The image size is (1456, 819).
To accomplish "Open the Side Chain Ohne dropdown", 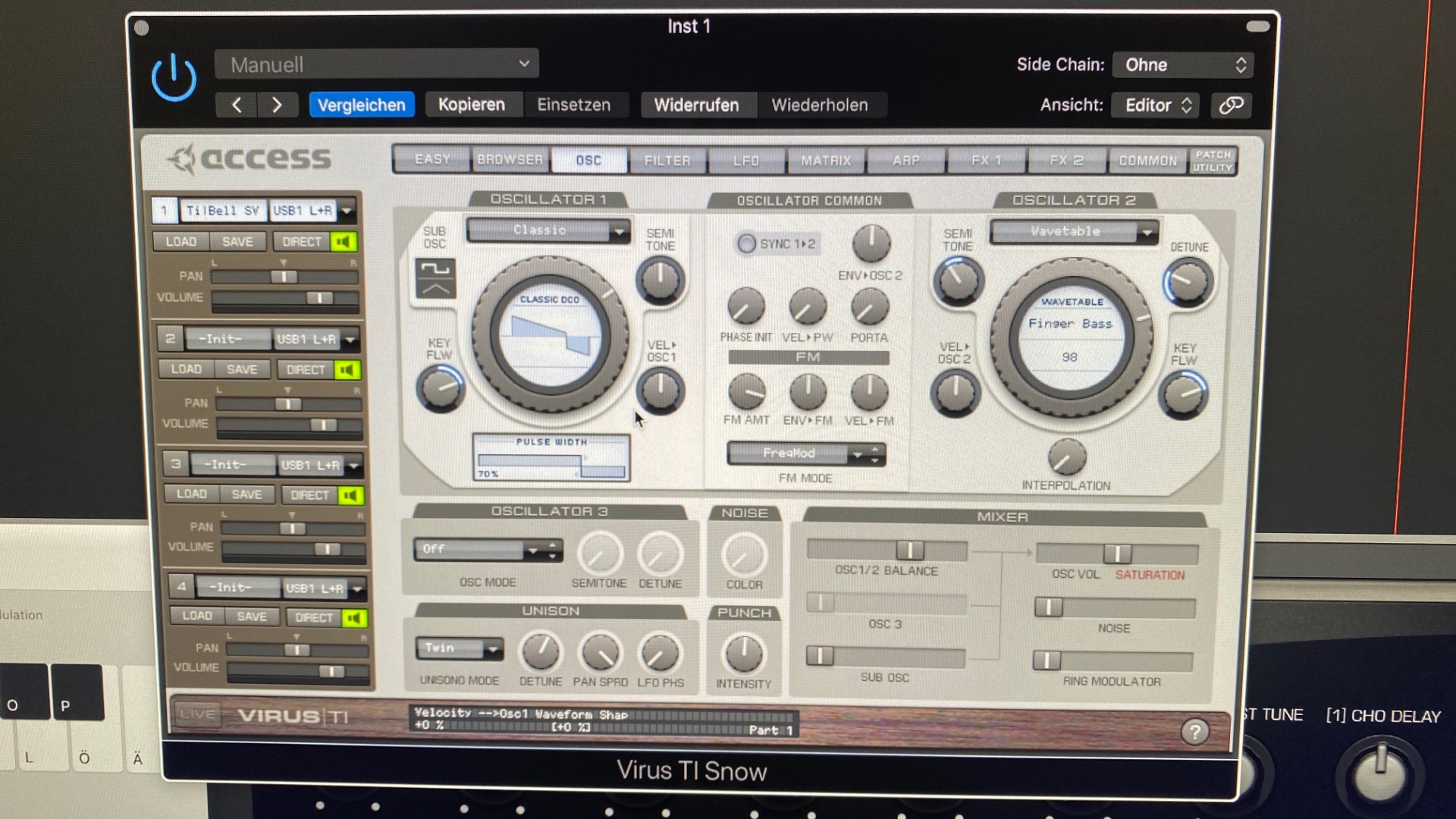I will [x=1181, y=65].
